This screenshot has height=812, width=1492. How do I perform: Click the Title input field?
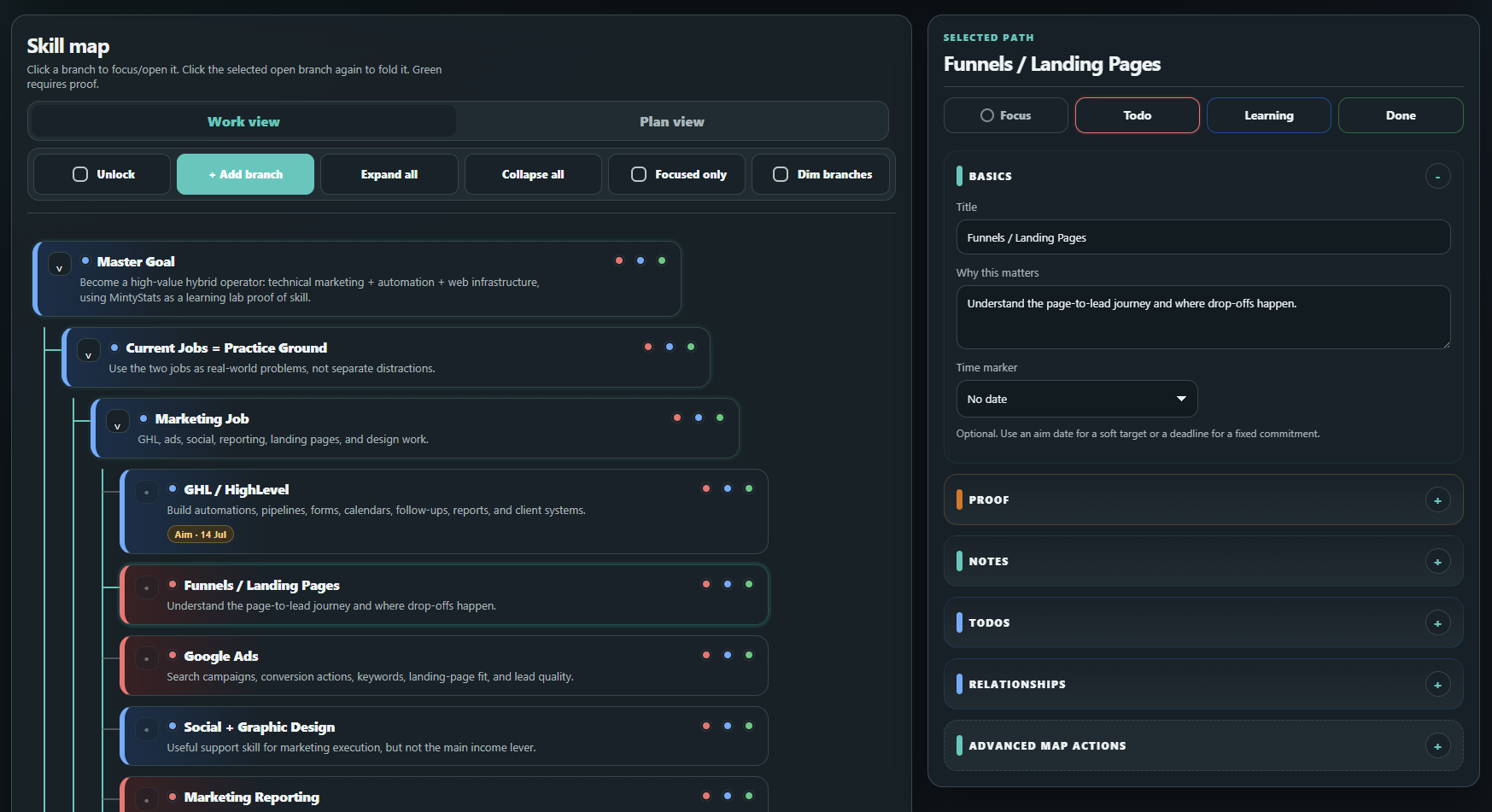tap(1202, 237)
